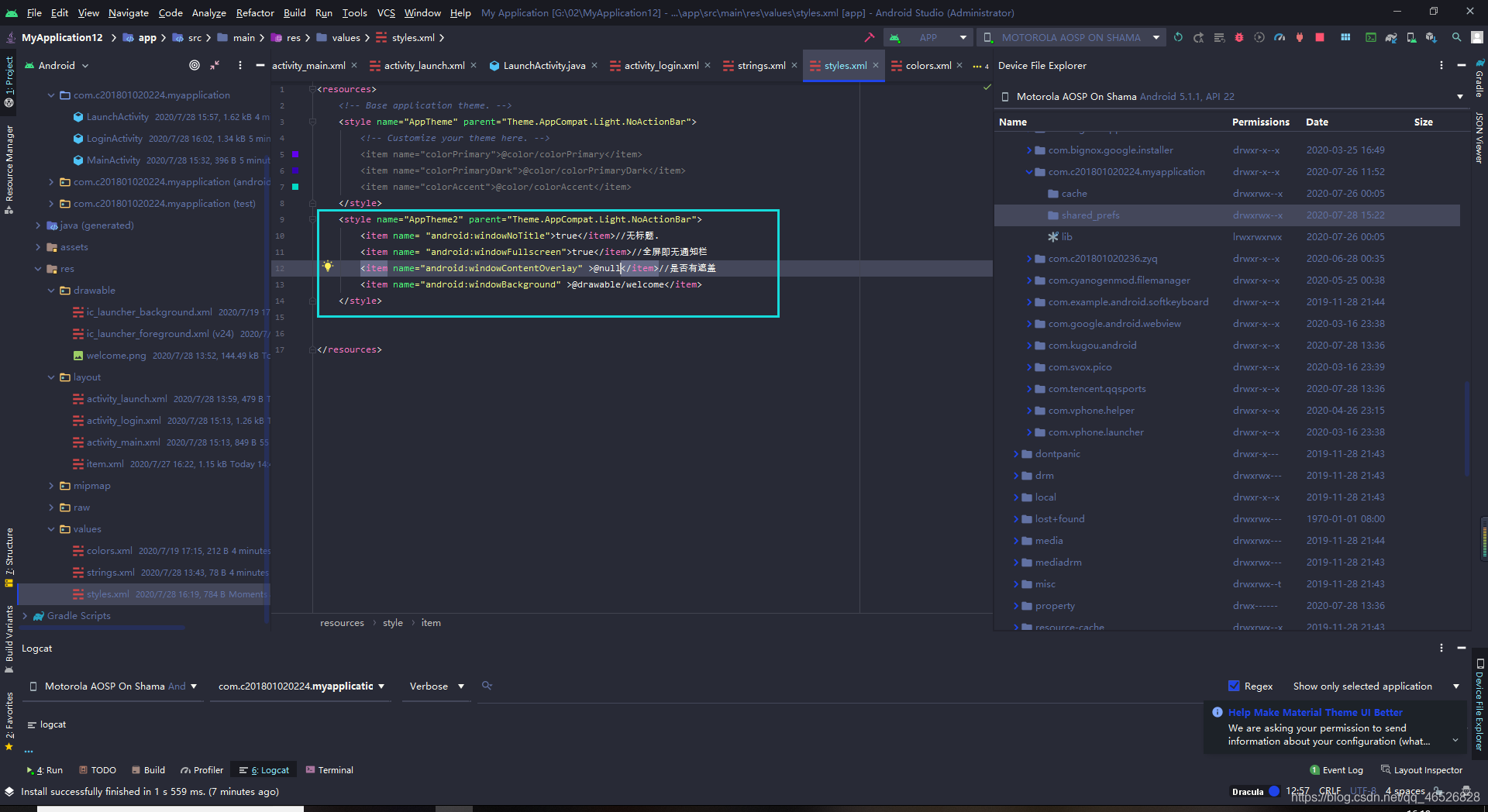Expand Gradle Scripts node
Image resolution: width=1488 pixels, height=812 pixels.
(25, 616)
